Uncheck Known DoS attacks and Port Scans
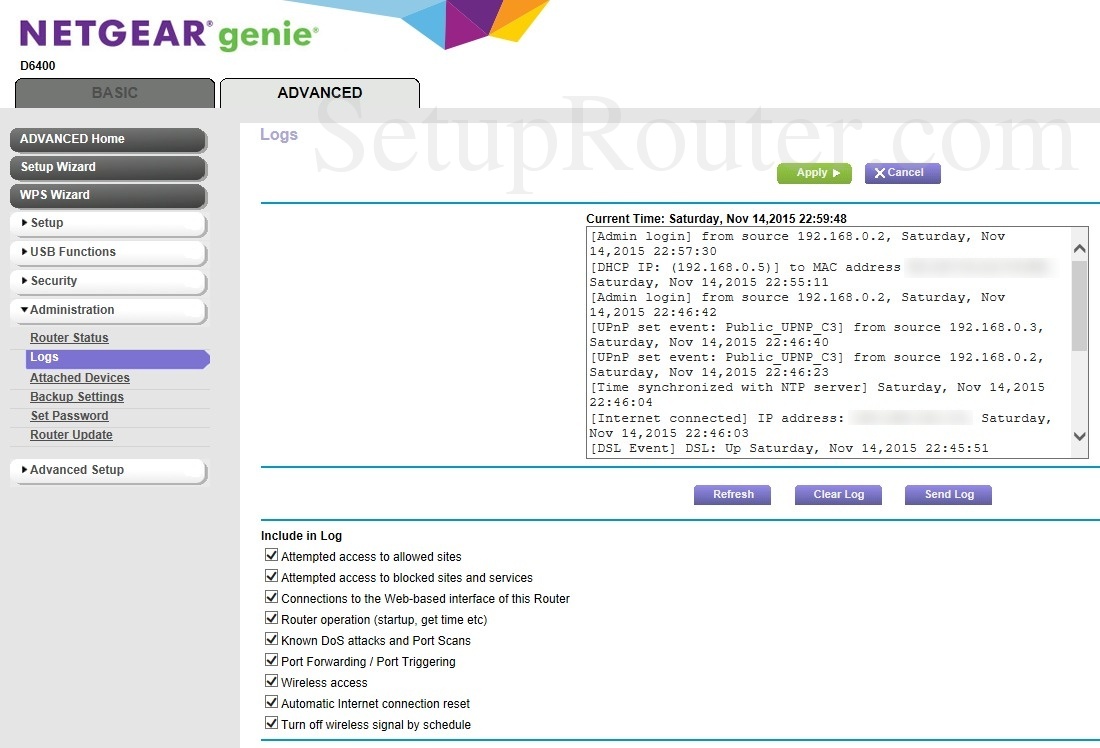Image resolution: width=1100 pixels, height=748 pixels. click(271, 639)
